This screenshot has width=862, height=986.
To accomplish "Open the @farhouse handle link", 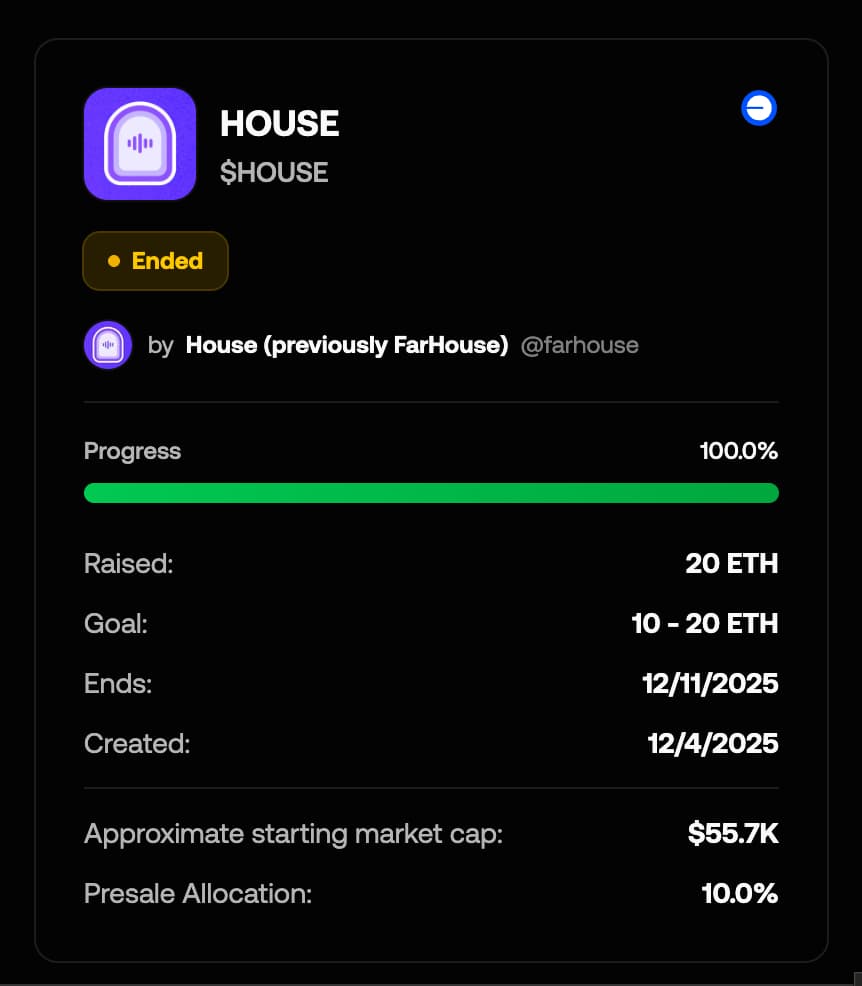I will pos(579,345).
